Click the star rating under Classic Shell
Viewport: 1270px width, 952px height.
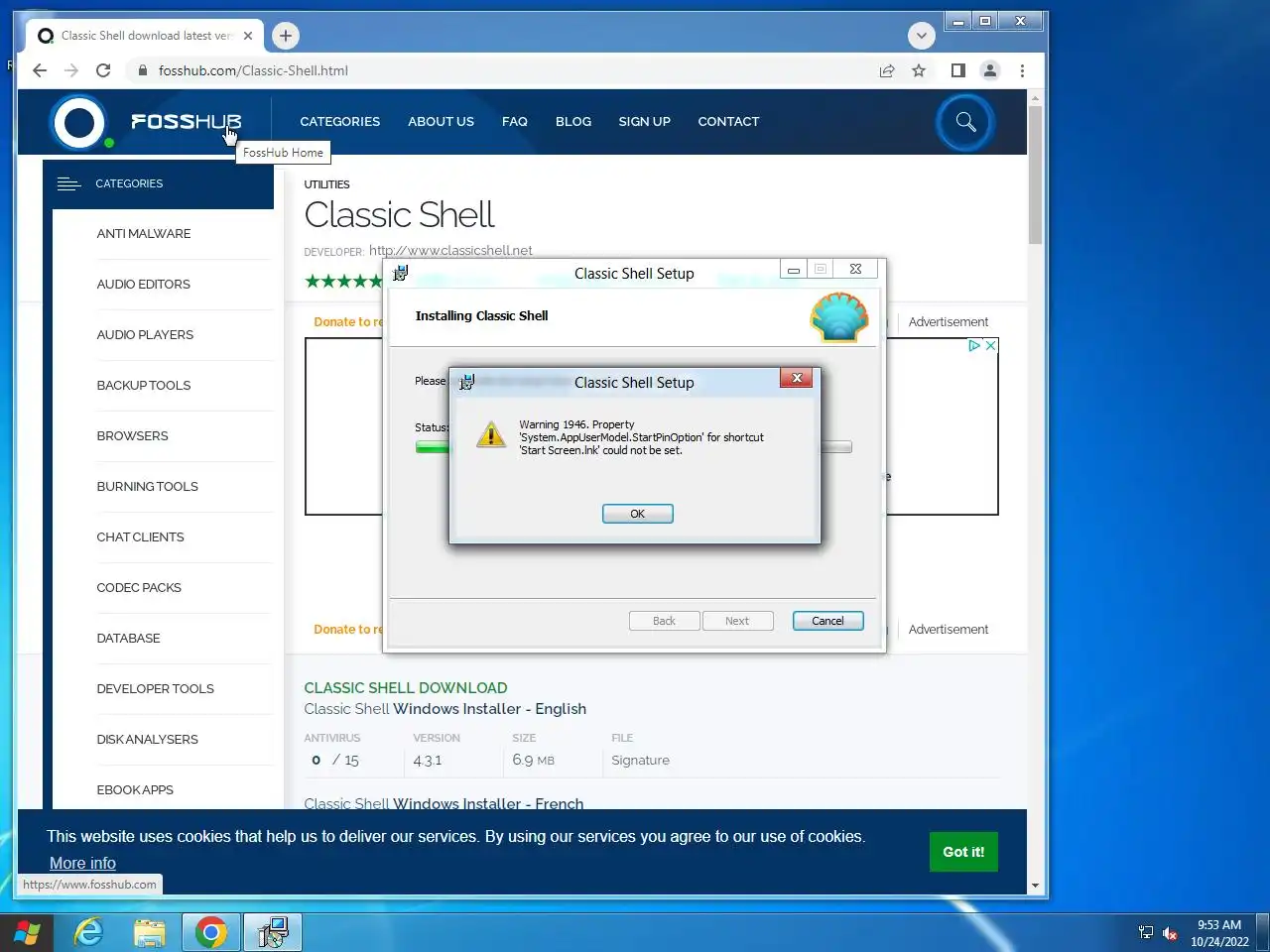pyautogui.click(x=343, y=281)
